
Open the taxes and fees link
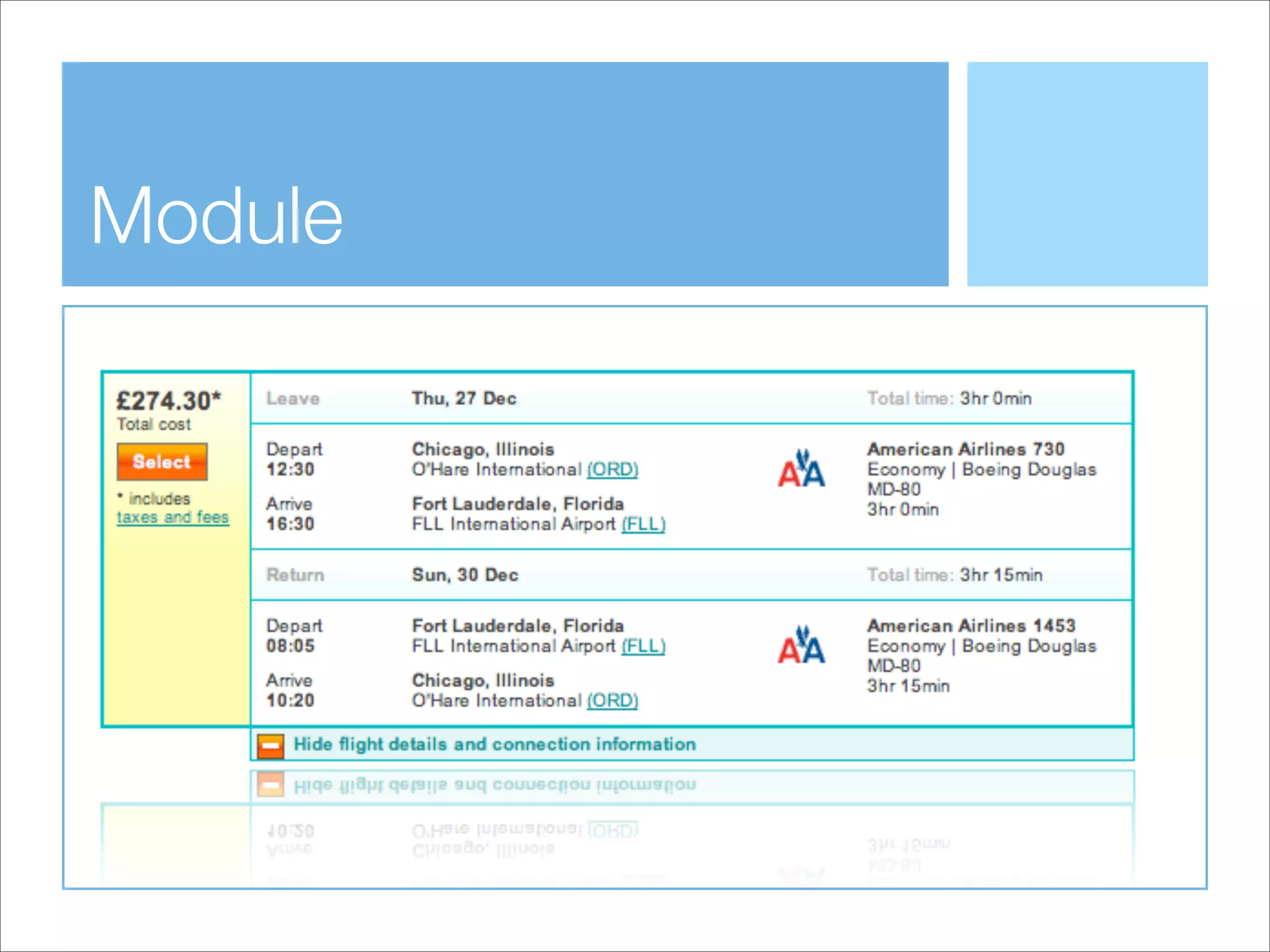tap(172, 517)
